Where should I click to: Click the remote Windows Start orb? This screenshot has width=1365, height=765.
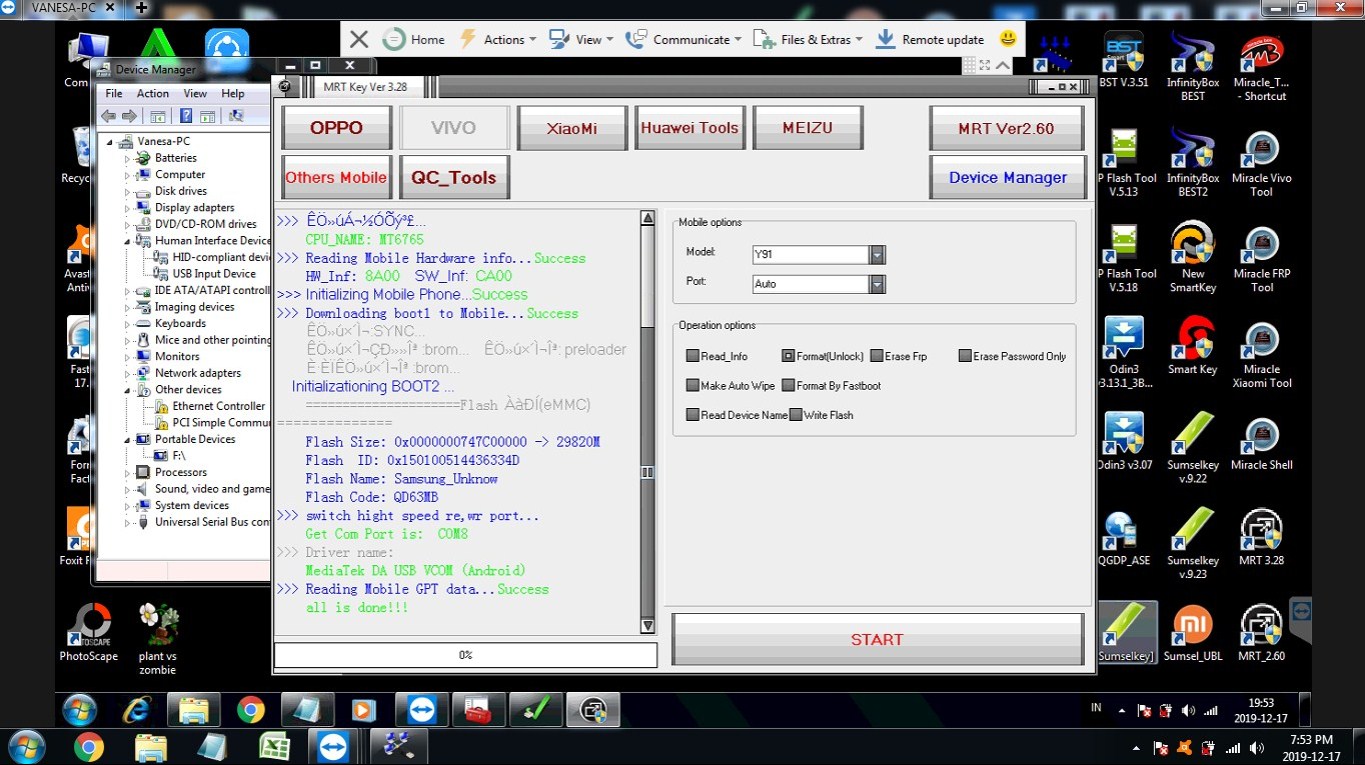[79, 709]
